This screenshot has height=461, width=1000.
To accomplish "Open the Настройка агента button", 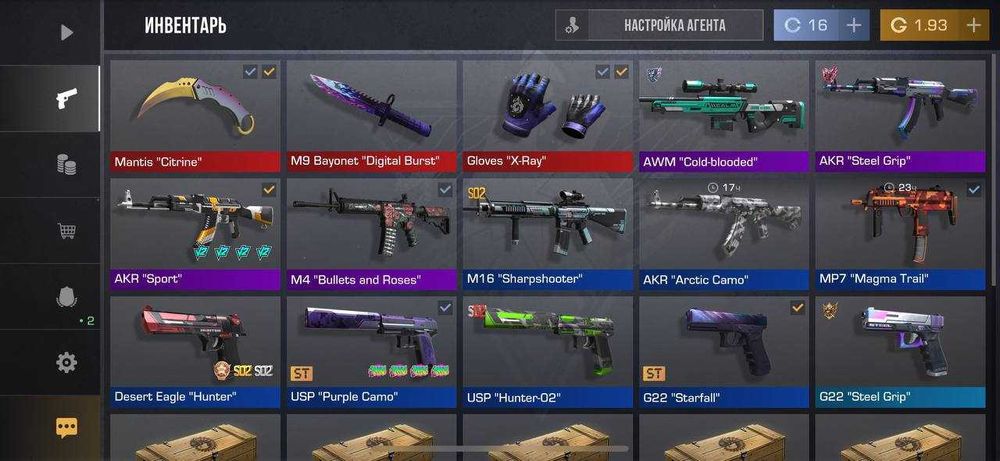I will pos(675,26).
